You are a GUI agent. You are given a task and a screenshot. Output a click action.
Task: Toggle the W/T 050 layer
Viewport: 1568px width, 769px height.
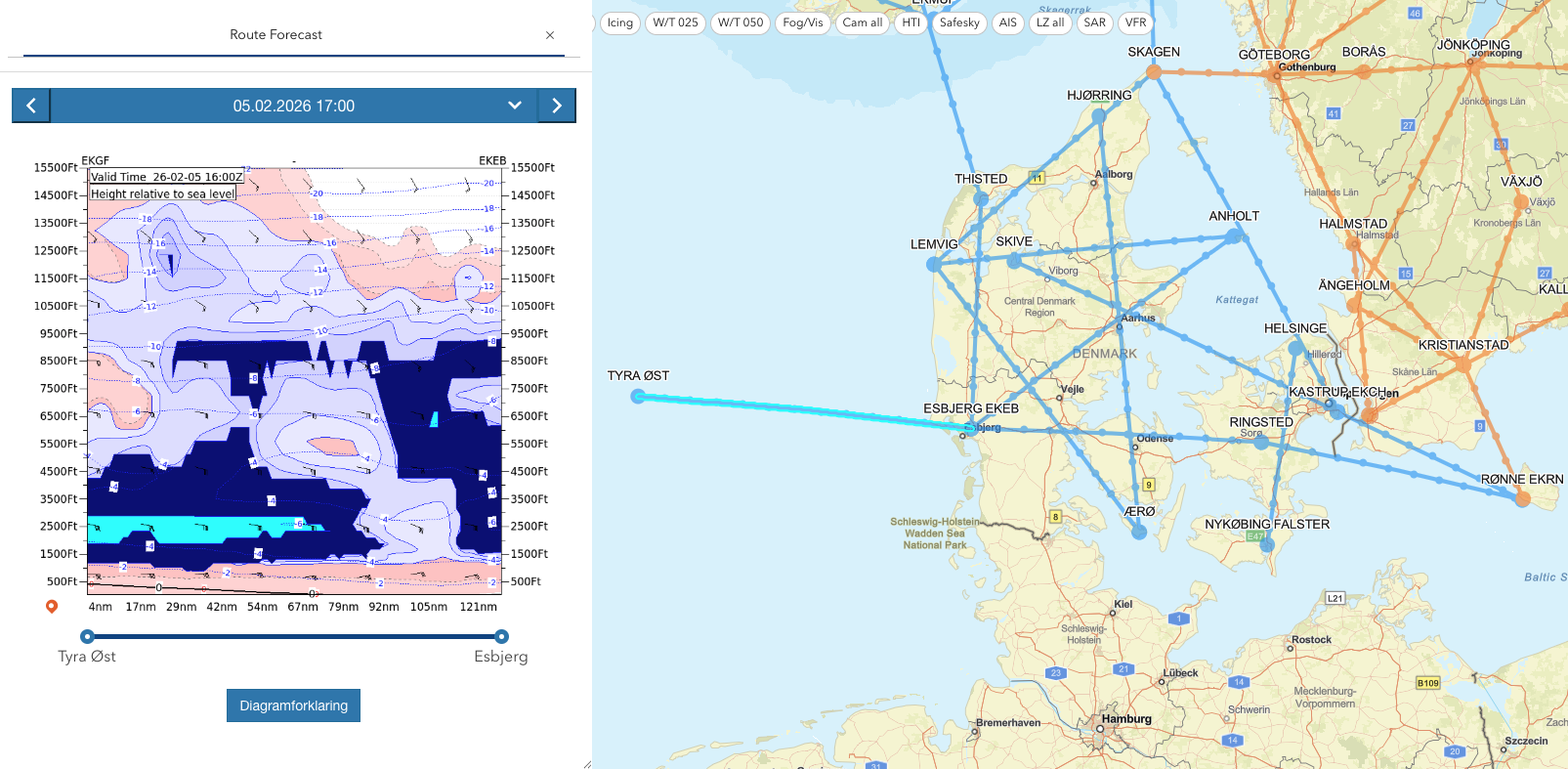click(x=741, y=22)
